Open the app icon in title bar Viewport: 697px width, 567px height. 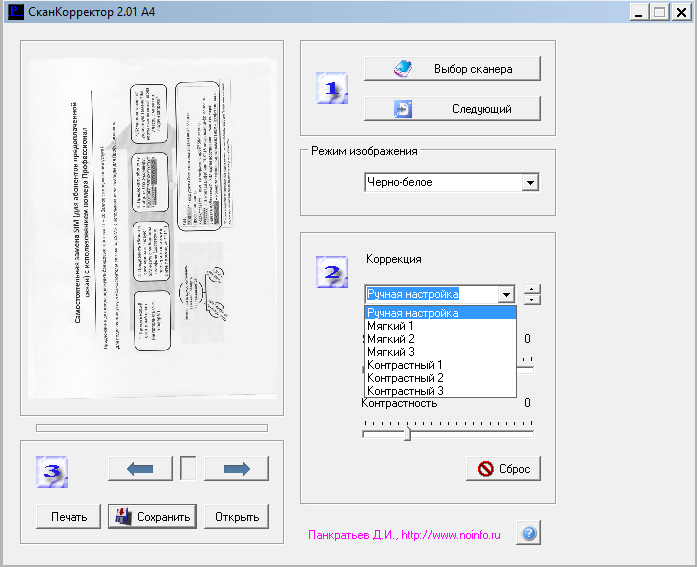pyautogui.click(x=13, y=12)
